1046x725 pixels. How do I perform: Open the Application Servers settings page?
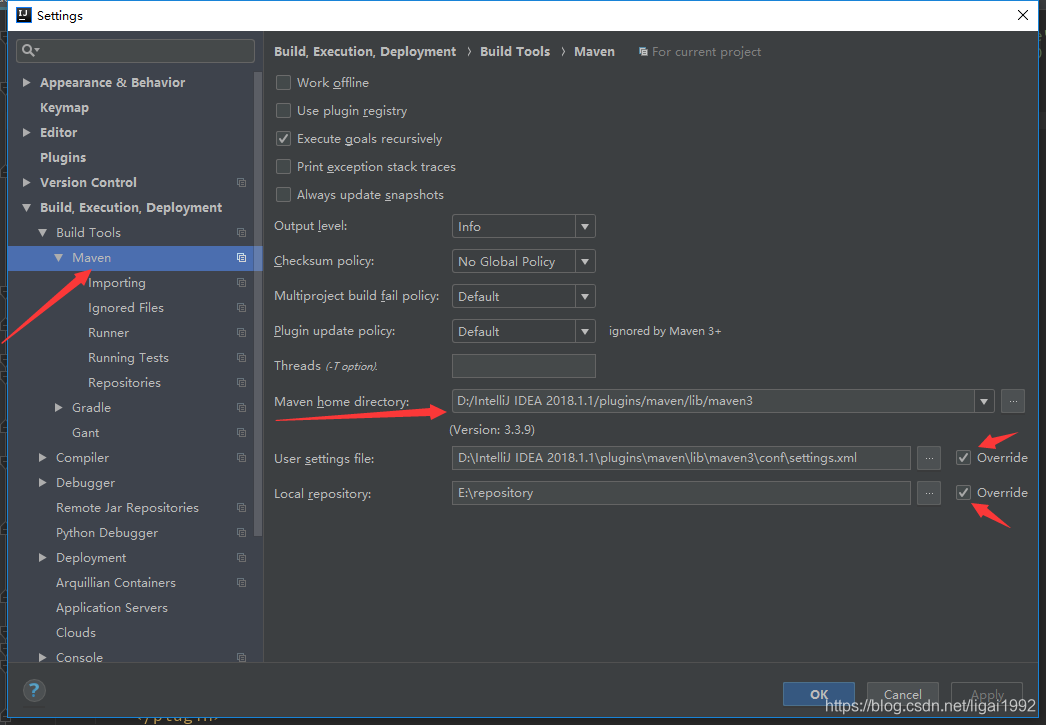click(112, 608)
